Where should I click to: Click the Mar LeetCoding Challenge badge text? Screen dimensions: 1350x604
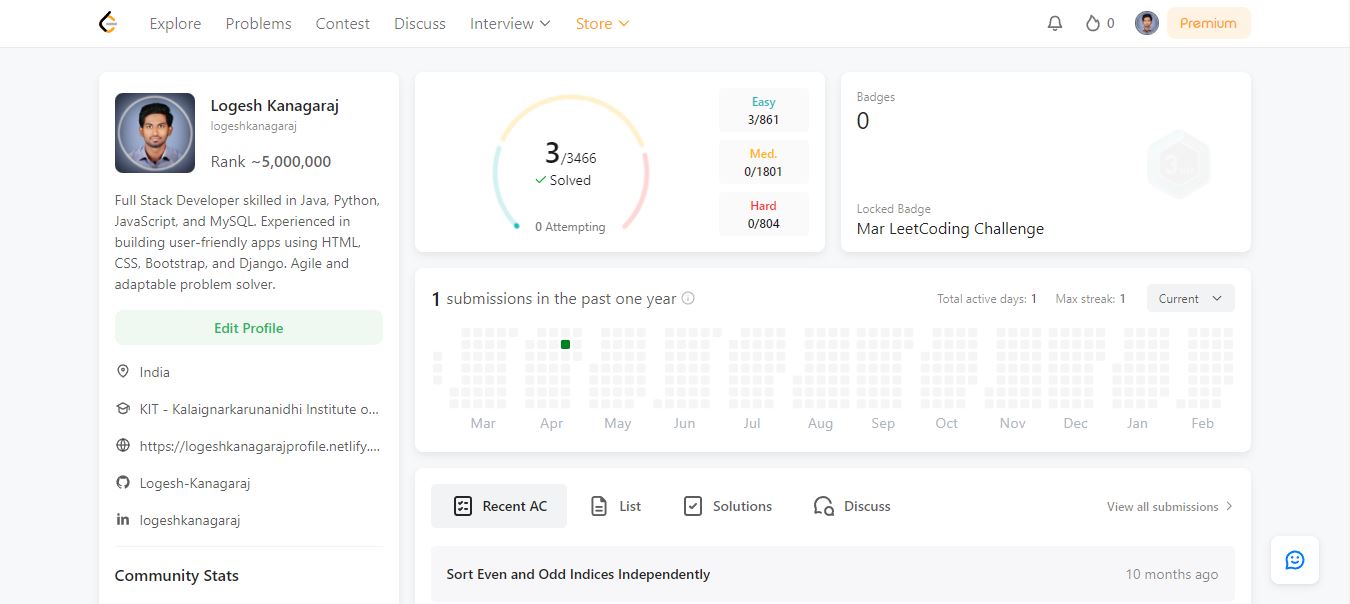[x=950, y=228]
